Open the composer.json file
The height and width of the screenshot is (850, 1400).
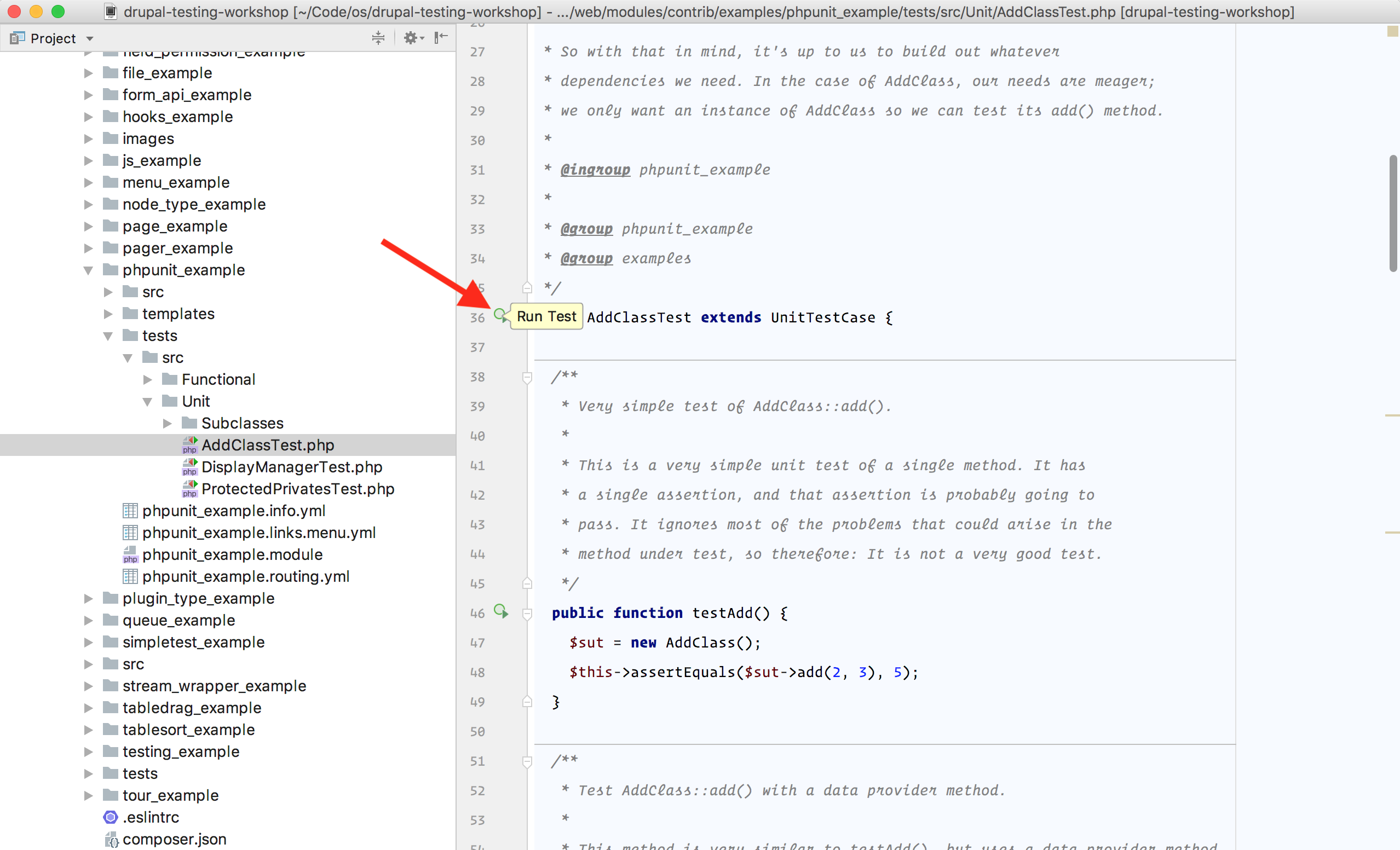[x=174, y=839]
